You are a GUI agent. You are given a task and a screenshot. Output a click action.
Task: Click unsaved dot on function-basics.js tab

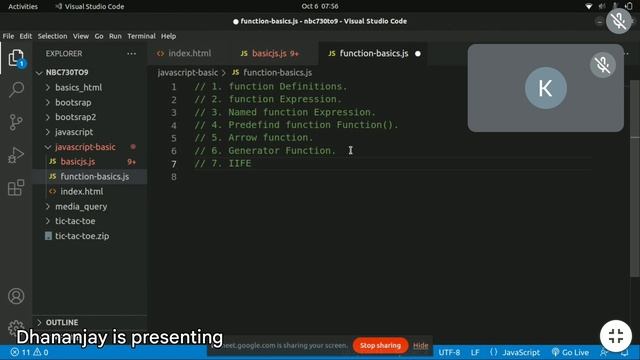coord(418,53)
